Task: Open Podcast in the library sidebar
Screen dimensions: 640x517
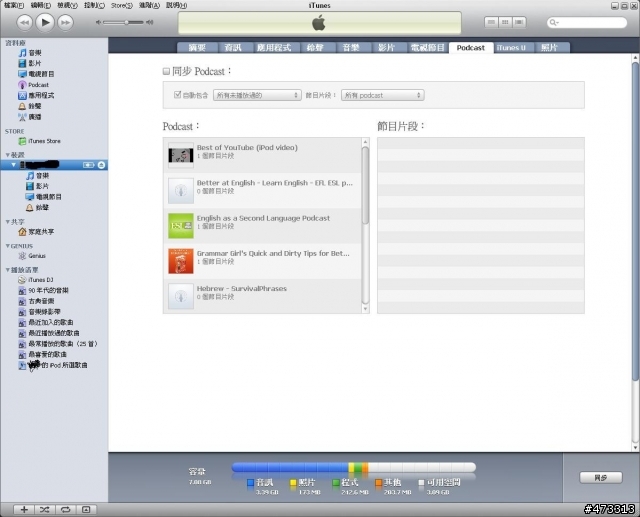Action: point(33,84)
